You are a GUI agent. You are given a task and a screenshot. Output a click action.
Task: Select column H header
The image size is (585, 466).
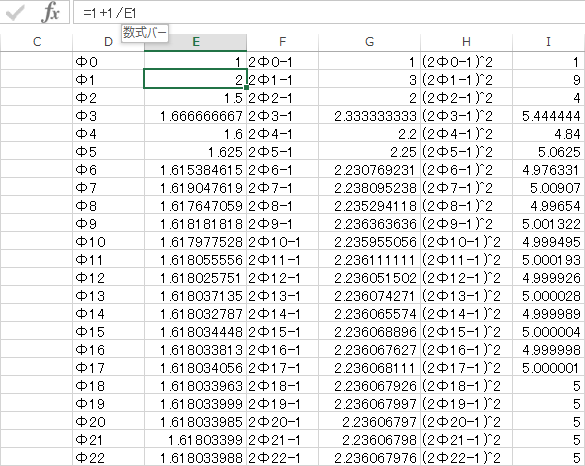pyautogui.click(x=466, y=42)
